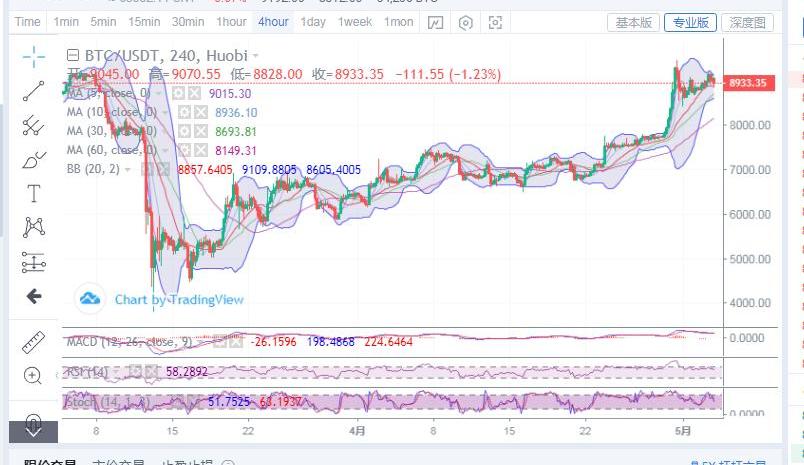Click the MA 60 value 8149.31
804x465 pixels.
coord(235,150)
